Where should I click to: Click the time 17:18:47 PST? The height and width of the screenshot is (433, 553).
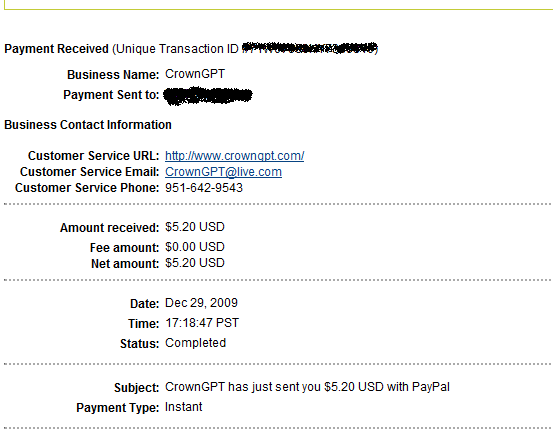(x=202, y=323)
